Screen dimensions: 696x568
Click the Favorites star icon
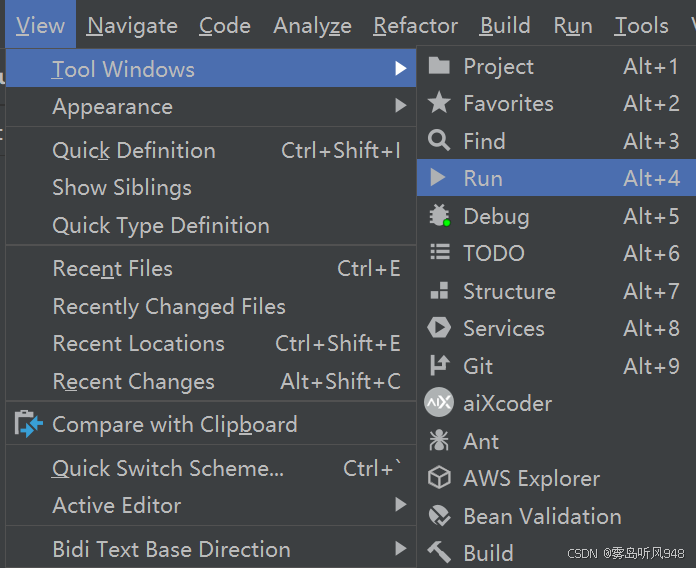439,103
